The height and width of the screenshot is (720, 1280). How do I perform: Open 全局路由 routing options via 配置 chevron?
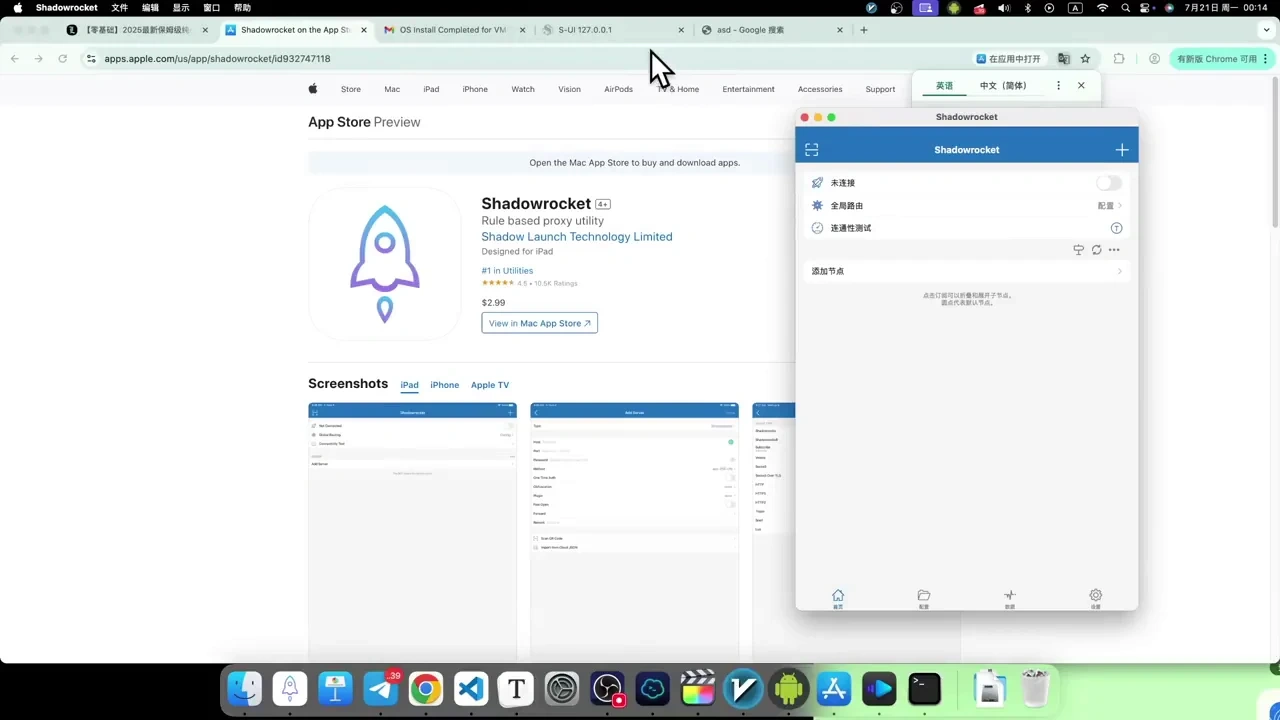(x=1110, y=206)
